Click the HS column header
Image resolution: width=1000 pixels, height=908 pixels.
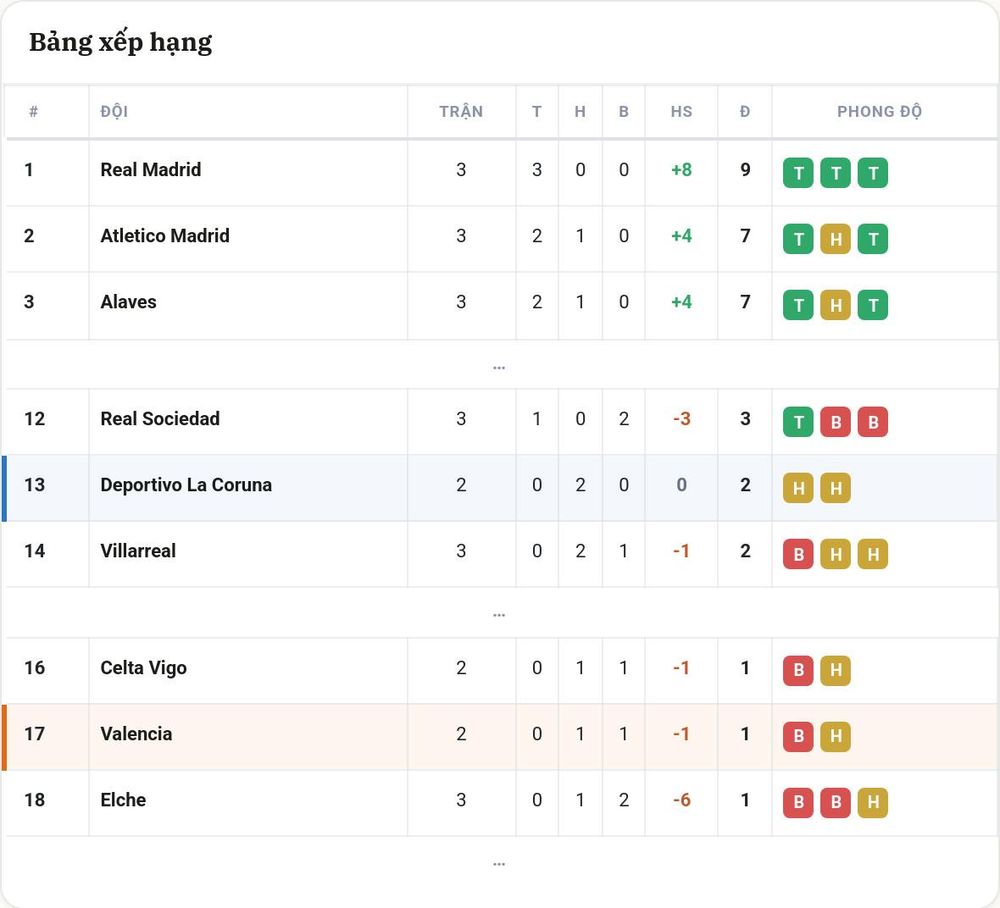pyautogui.click(x=681, y=112)
